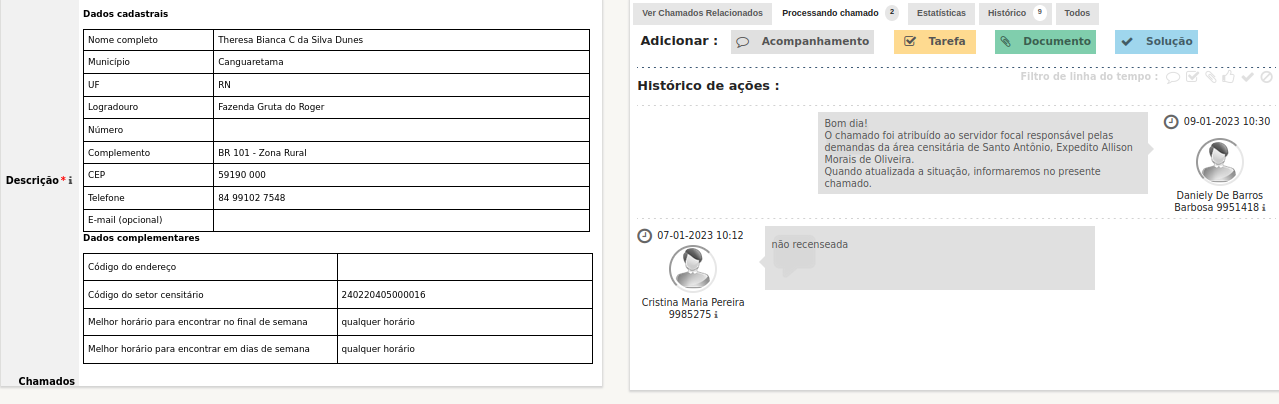Toggle the follow-ups speech bubble timeline filter
The height and width of the screenshot is (404, 1279).
pos(1174,77)
